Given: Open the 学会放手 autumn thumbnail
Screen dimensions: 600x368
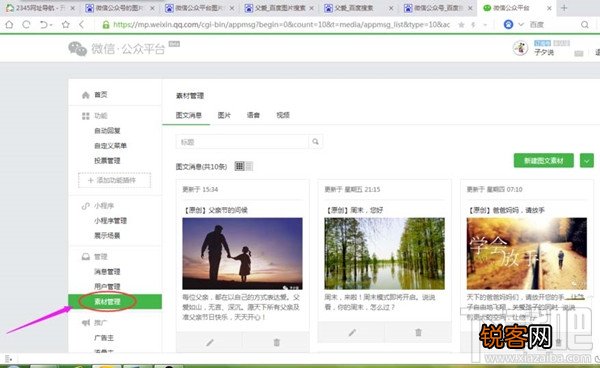Looking at the screenshot, I should coord(527,253).
